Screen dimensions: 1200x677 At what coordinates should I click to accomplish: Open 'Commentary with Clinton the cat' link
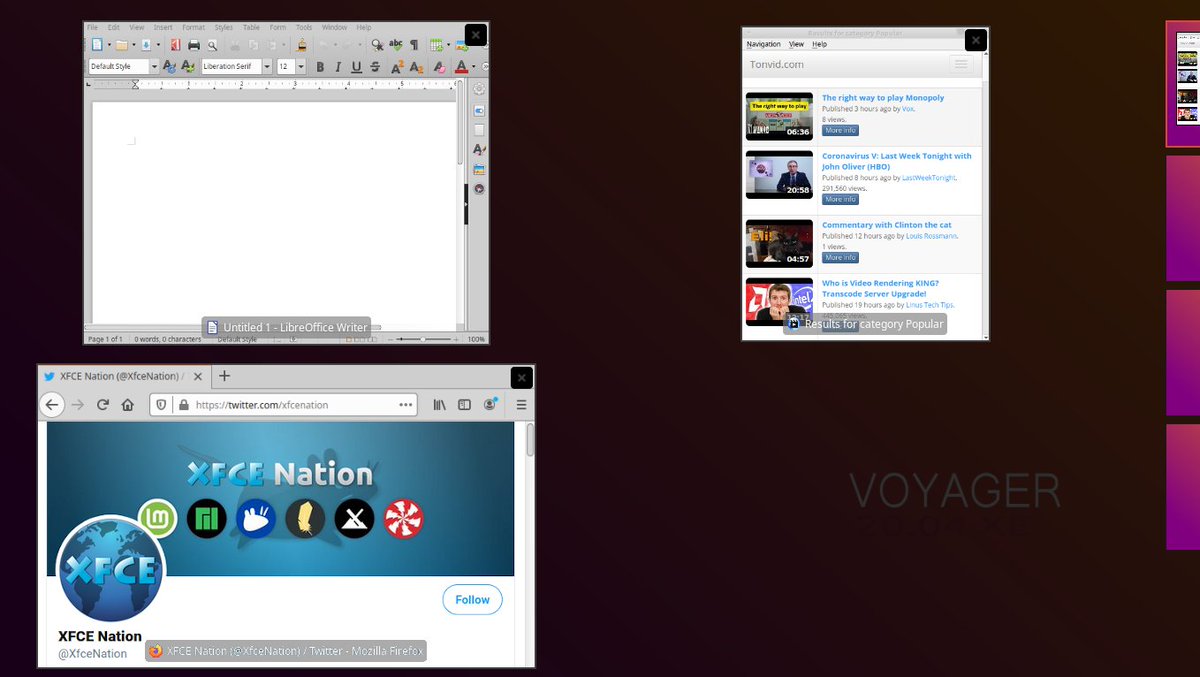[887, 225]
